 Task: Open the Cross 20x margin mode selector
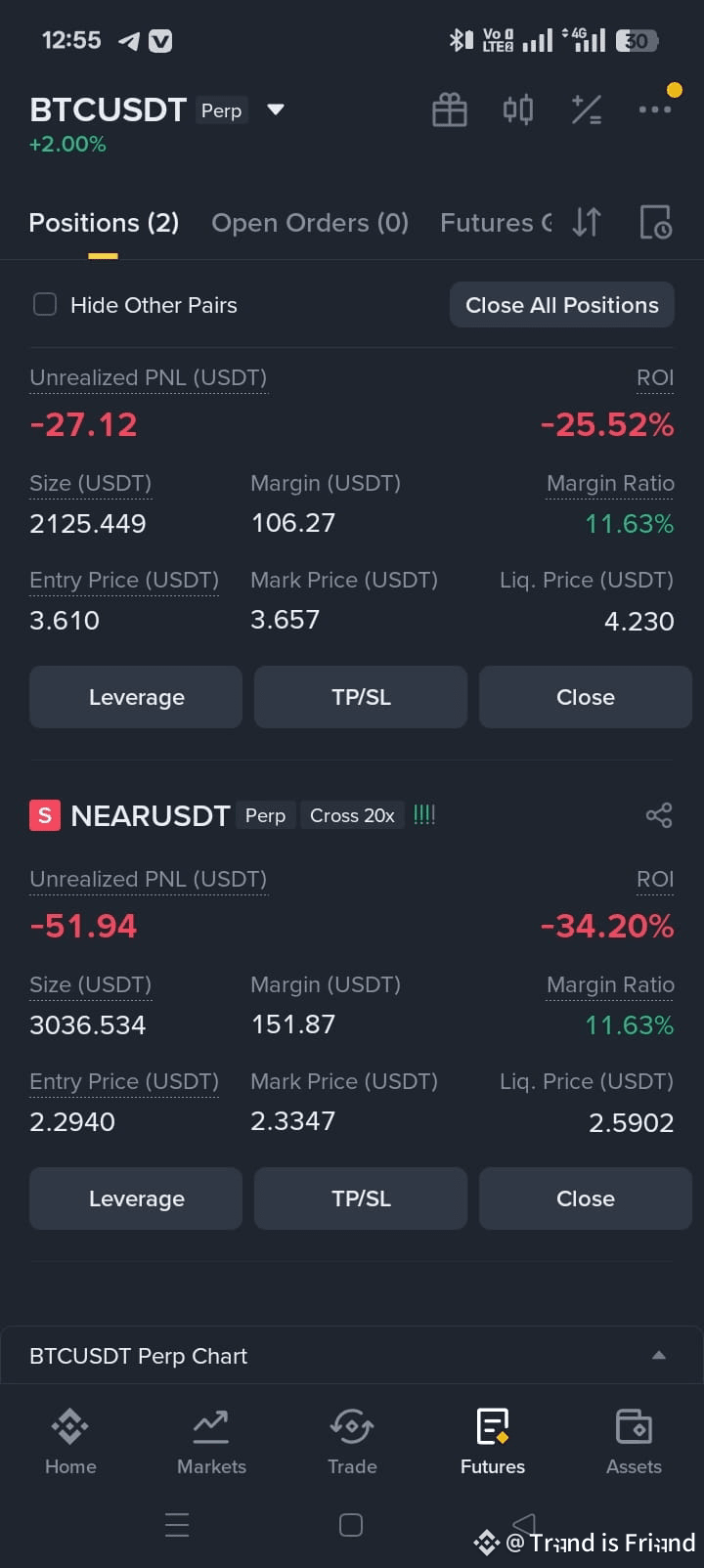352,815
